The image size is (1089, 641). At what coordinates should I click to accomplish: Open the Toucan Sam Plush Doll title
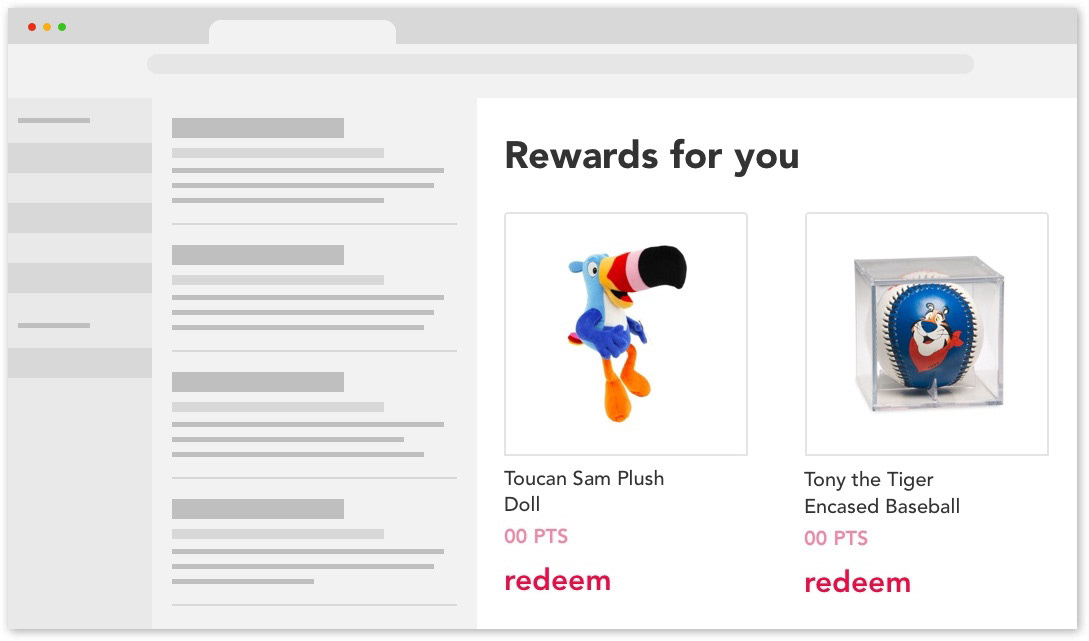(x=584, y=491)
